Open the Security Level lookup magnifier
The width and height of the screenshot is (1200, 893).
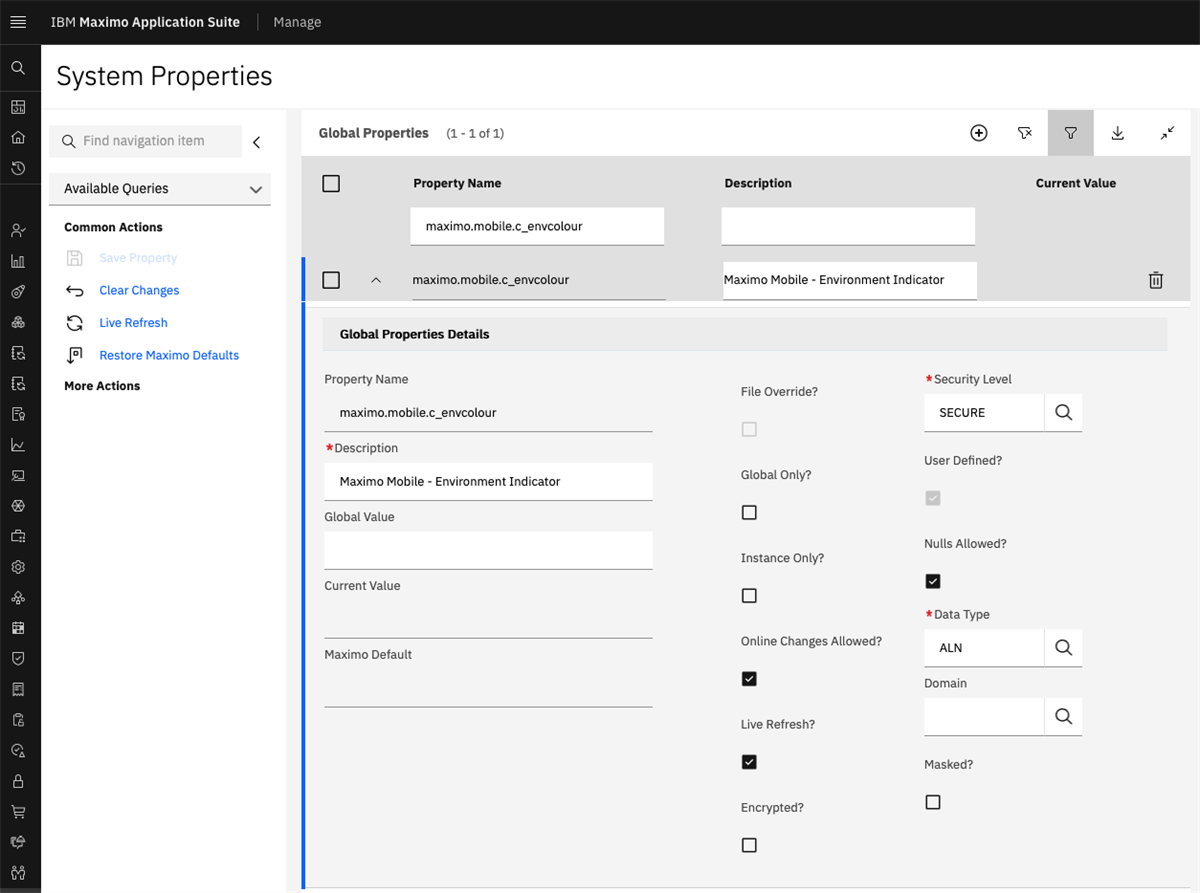click(1063, 412)
